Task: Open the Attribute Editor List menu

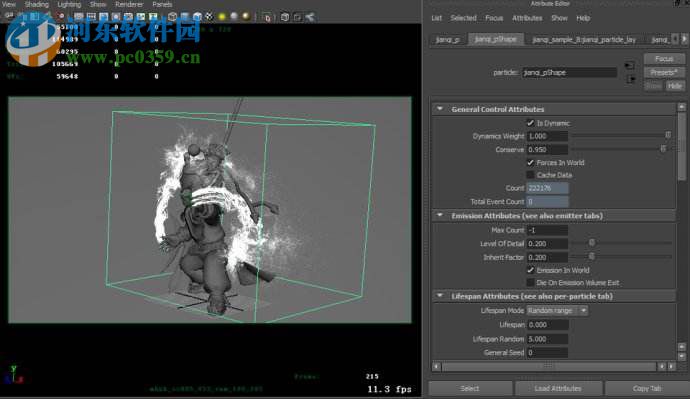Action: pos(437,18)
